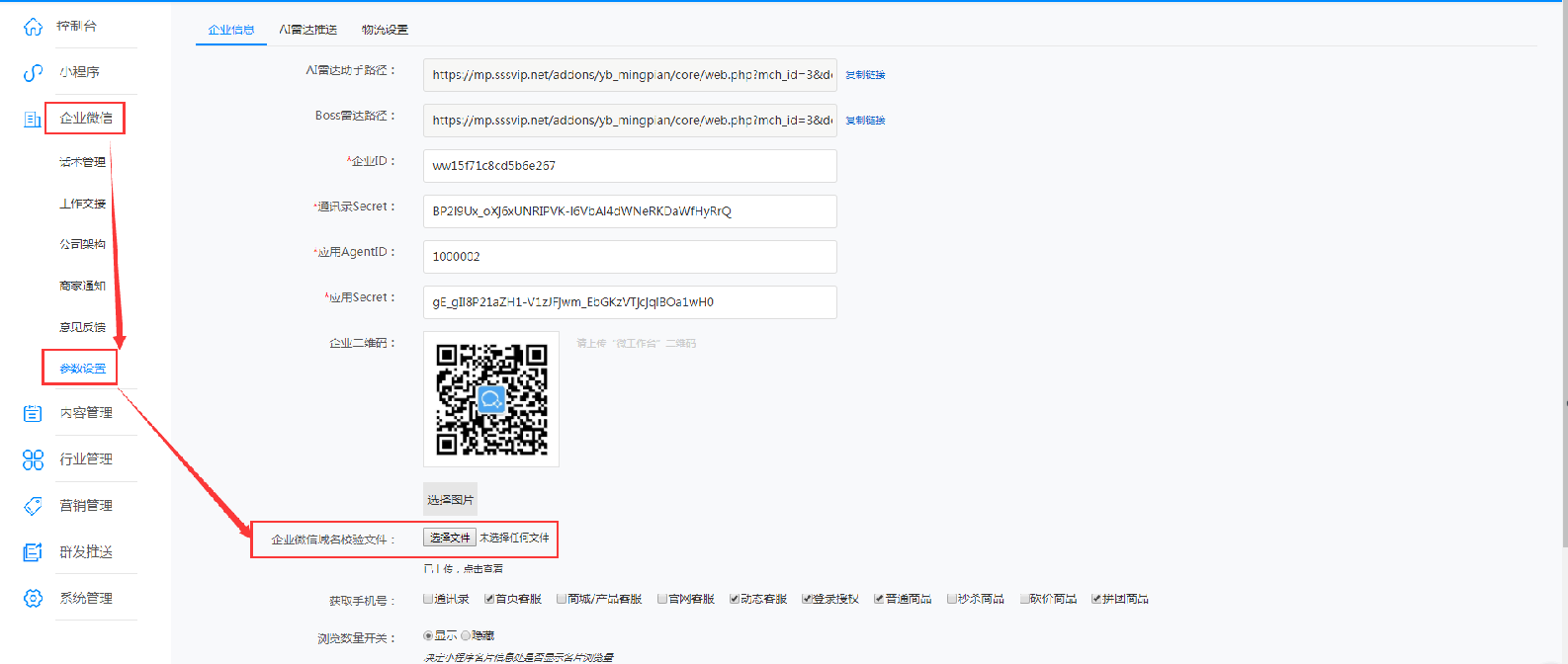Click the Boss雷达路径 URL field
Viewport: 1568px width, 664px height.
[x=630, y=121]
